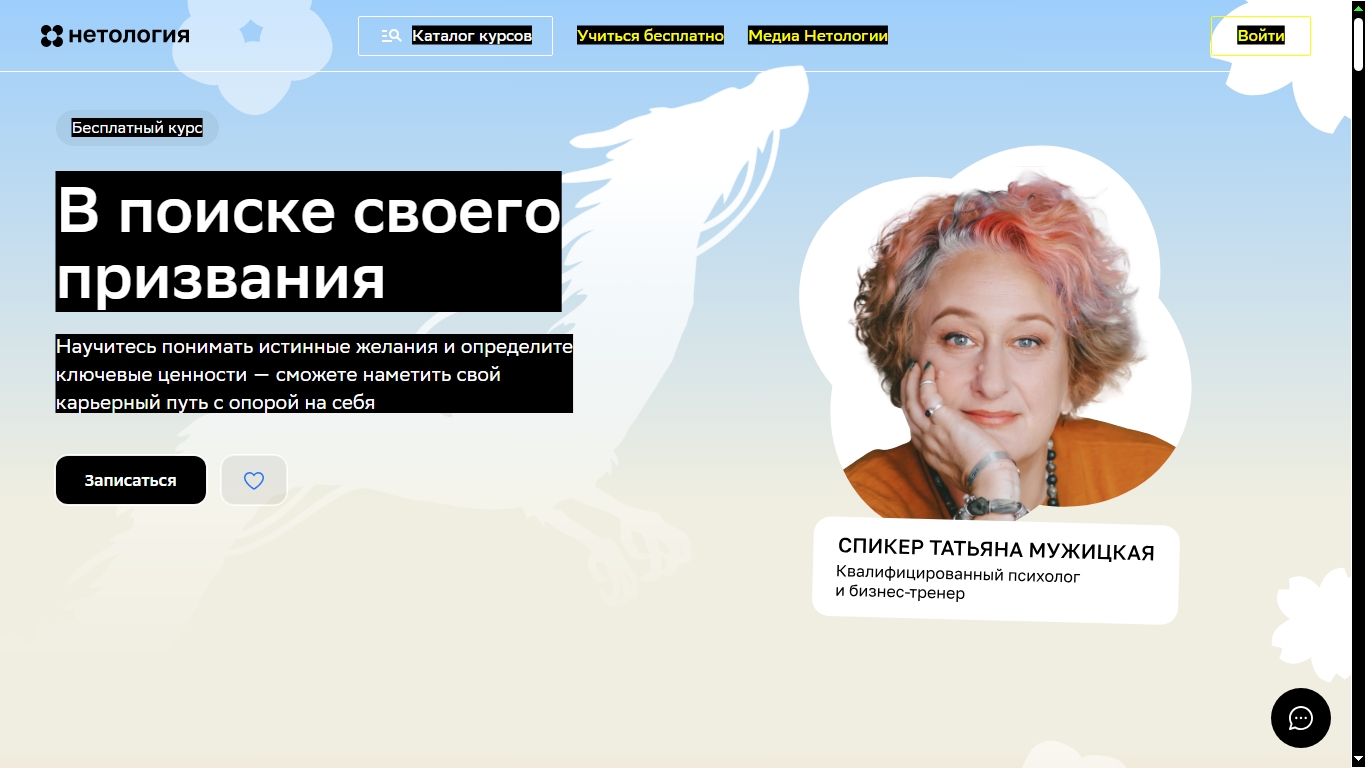Screen dimensions: 1366x768
Task: Click the Записаться enrollment button
Action: click(130, 480)
